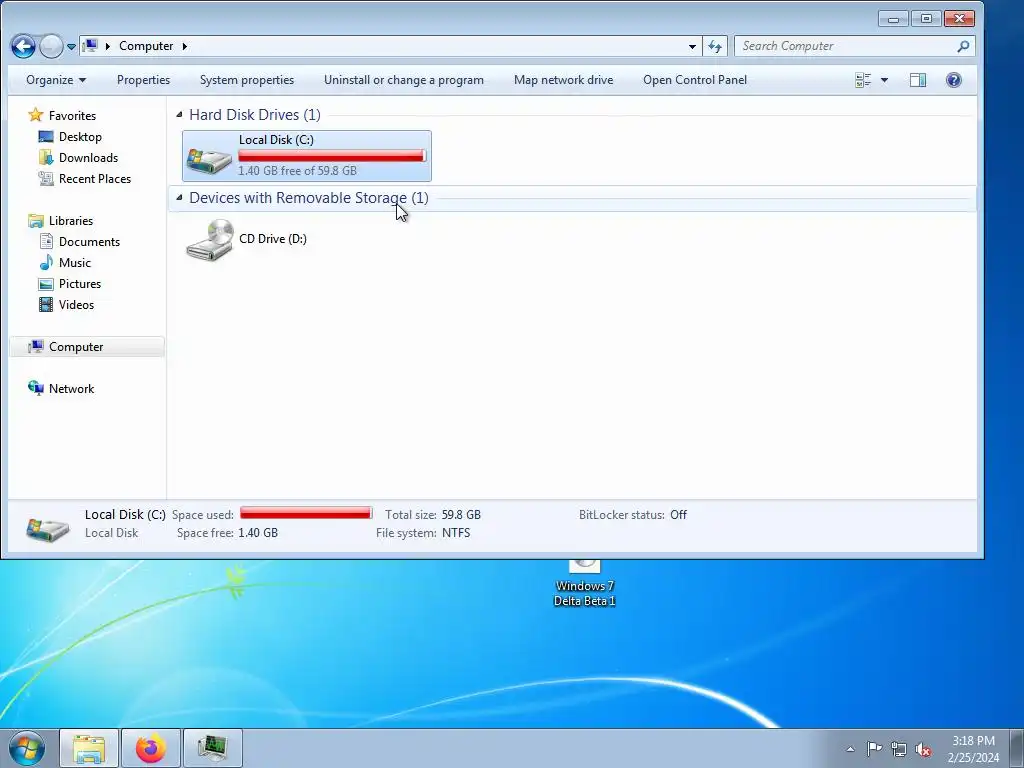This screenshot has width=1024, height=768.
Task: Open the Pictures library
Action: pyautogui.click(x=80, y=283)
